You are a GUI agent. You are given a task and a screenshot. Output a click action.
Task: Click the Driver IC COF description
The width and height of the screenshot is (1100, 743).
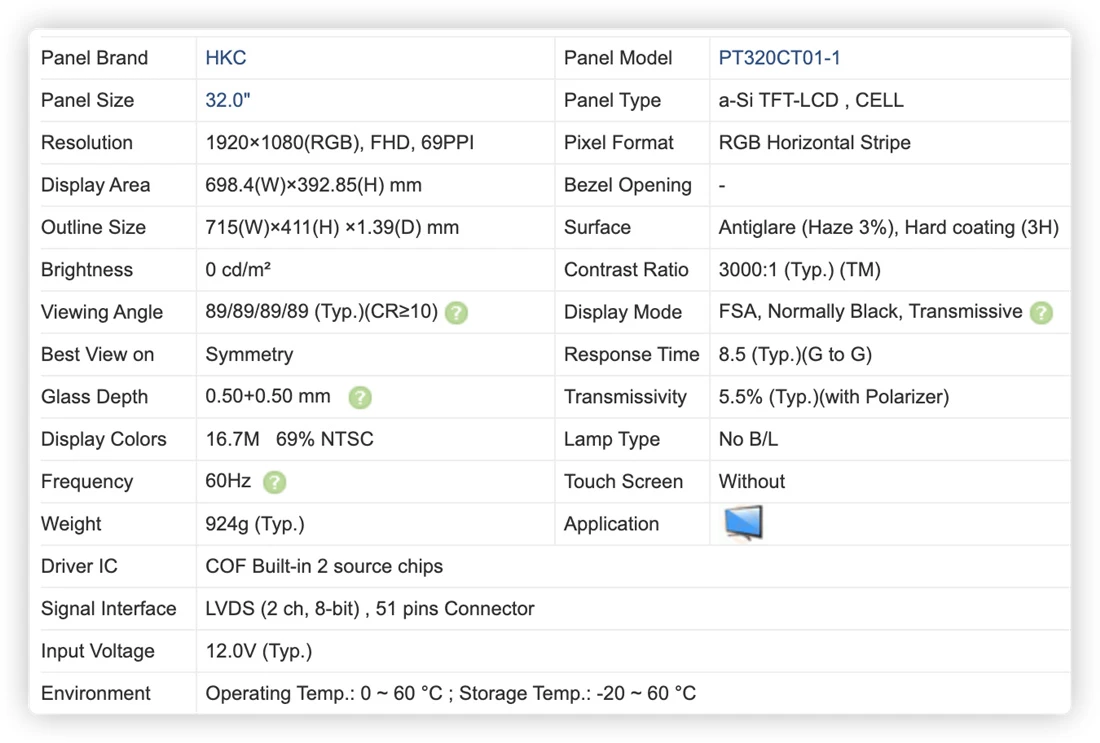click(x=324, y=566)
